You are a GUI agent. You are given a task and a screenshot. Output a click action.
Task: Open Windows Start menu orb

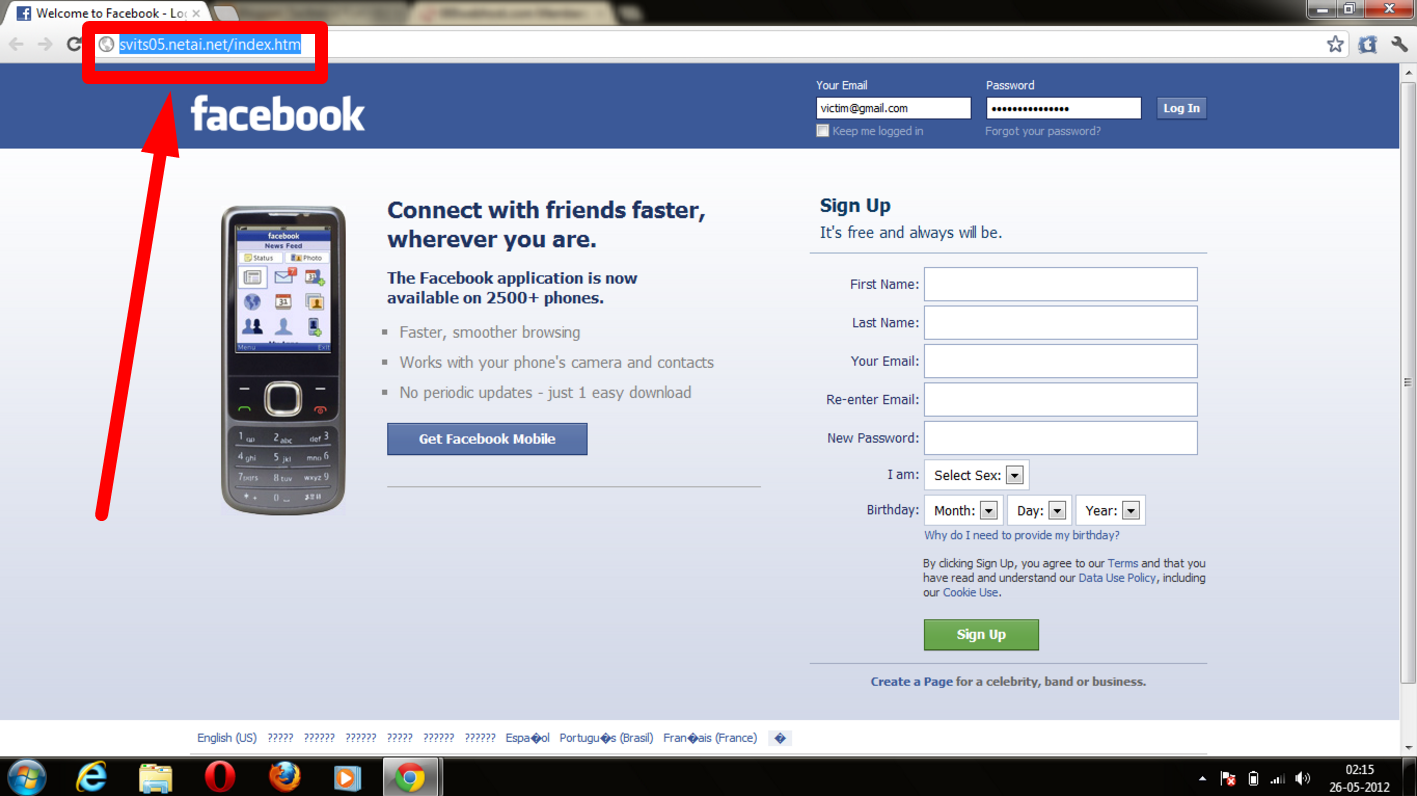click(26, 777)
